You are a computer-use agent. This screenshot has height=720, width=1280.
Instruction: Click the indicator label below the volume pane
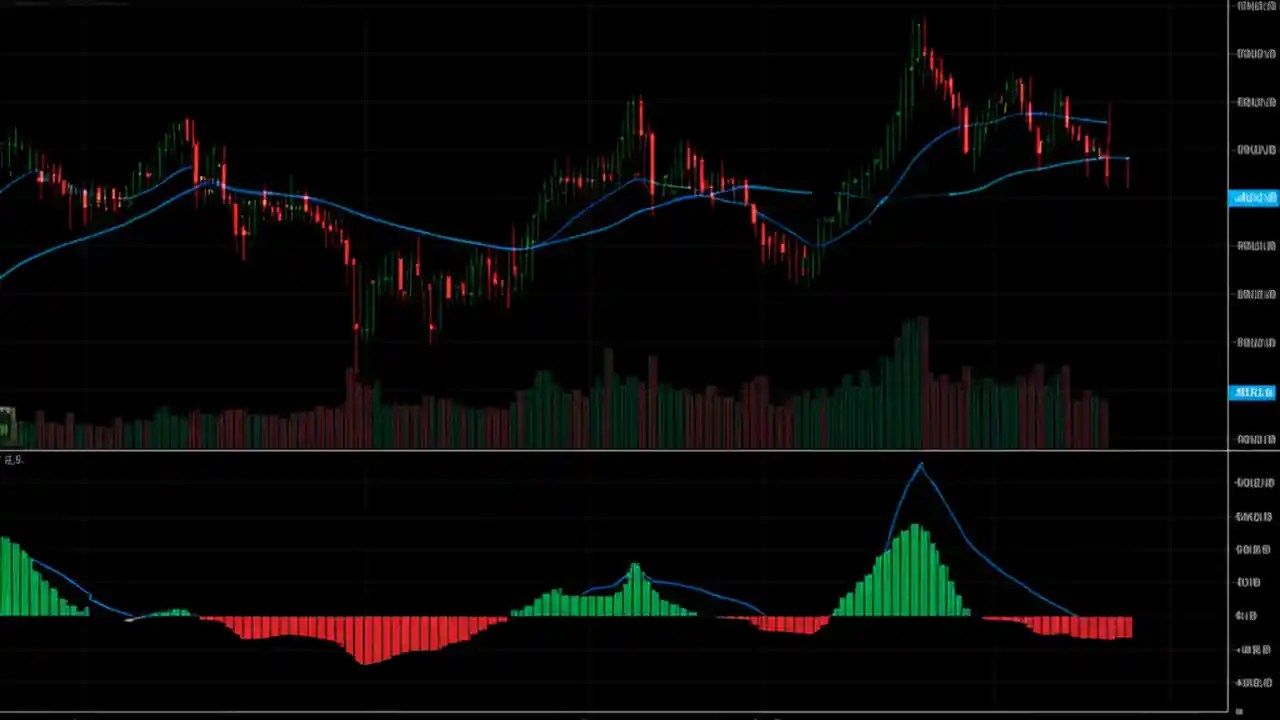[x=14, y=459]
